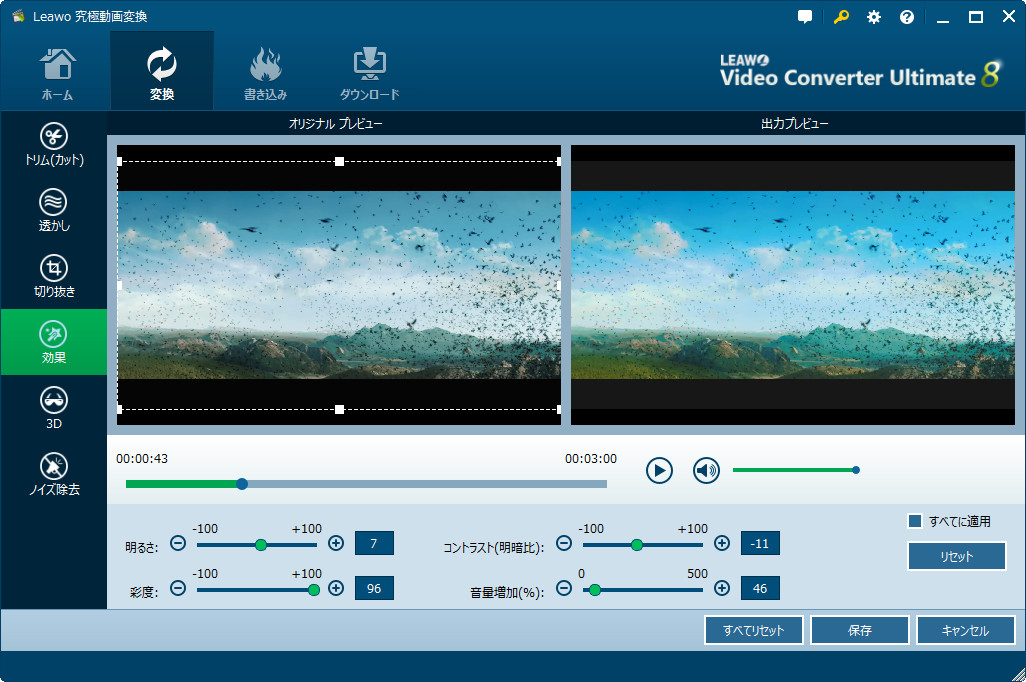1026x682 pixels.
Task: Open the Trim (トリム) tool
Action: (54, 145)
